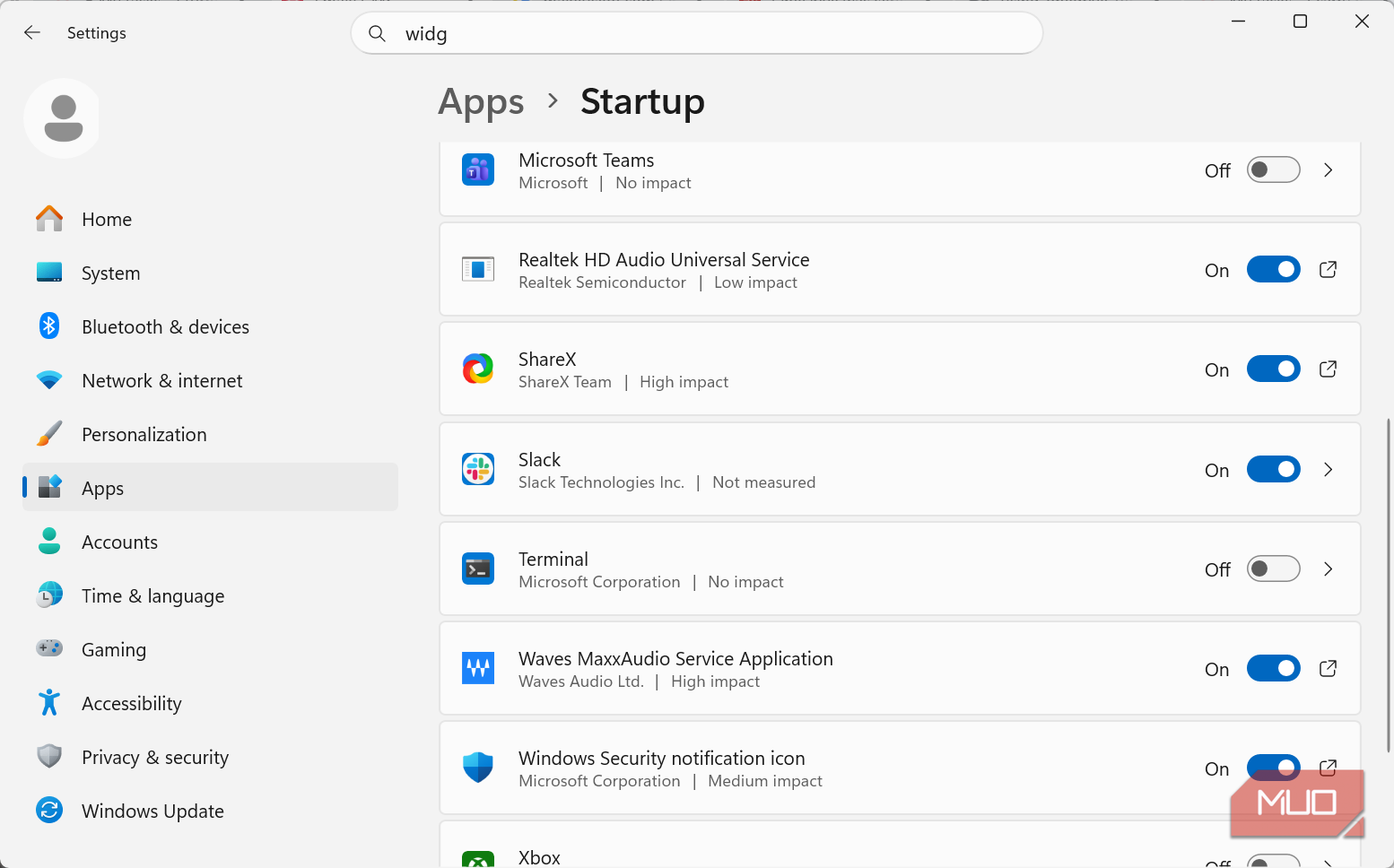Click the Startup breadcrumb title
The height and width of the screenshot is (868, 1394).
[642, 102]
